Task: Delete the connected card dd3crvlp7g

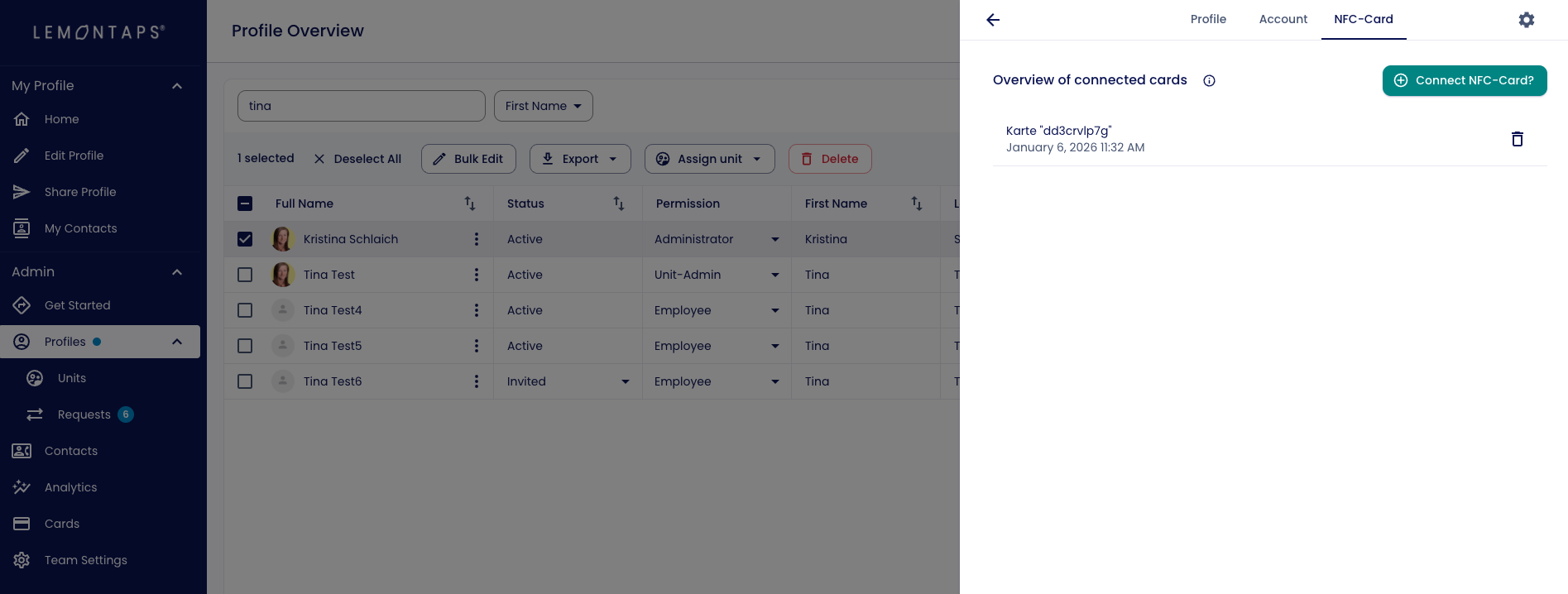Action: (1517, 139)
